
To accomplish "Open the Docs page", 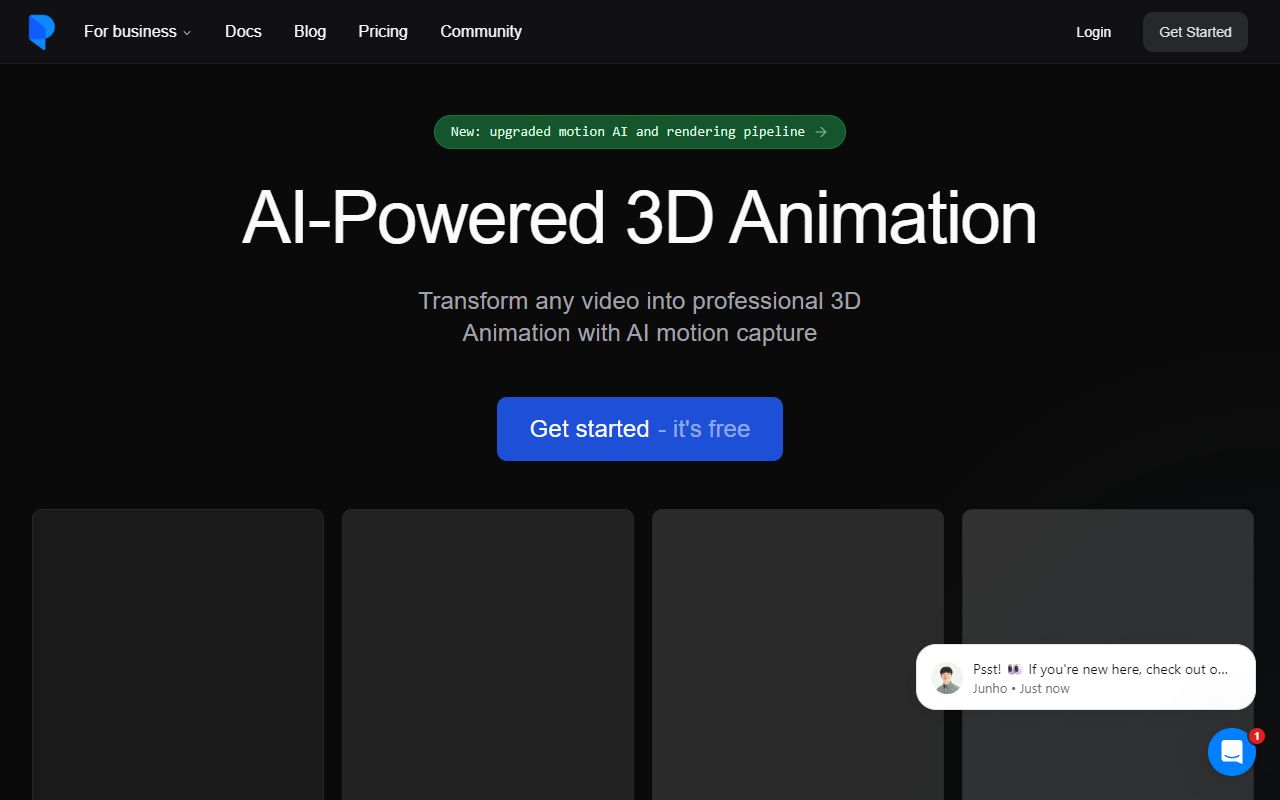I will [243, 31].
